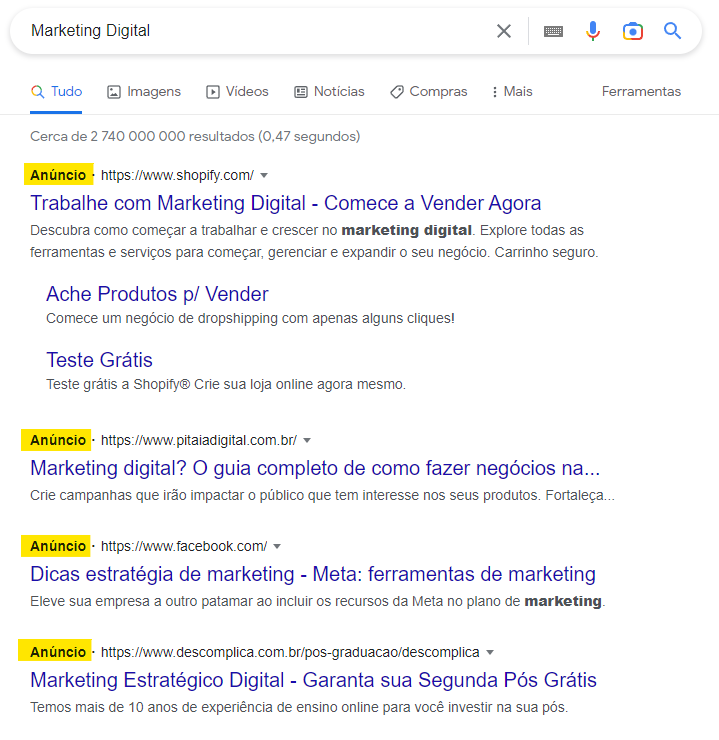This screenshot has height=740, width=719.
Task: Start voice search with the microphone icon
Action: pyautogui.click(x=593, y=31)
